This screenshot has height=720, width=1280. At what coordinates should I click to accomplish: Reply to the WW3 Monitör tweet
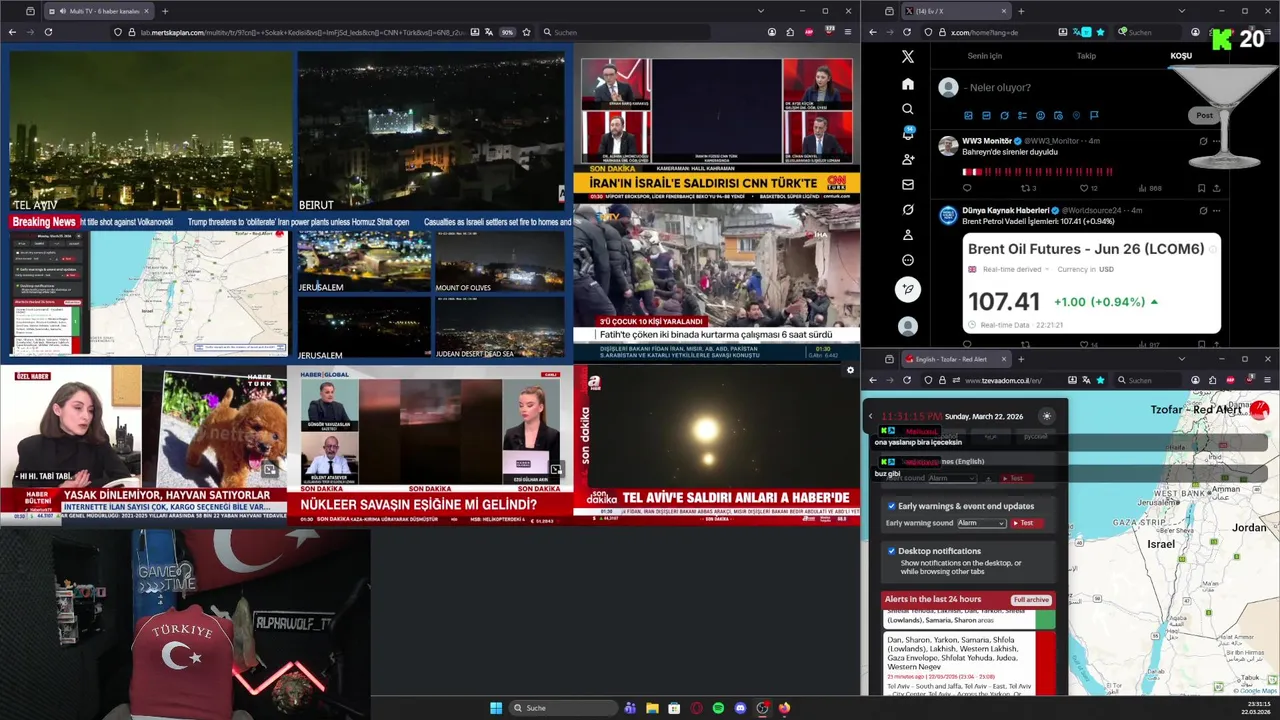point(967,188)
